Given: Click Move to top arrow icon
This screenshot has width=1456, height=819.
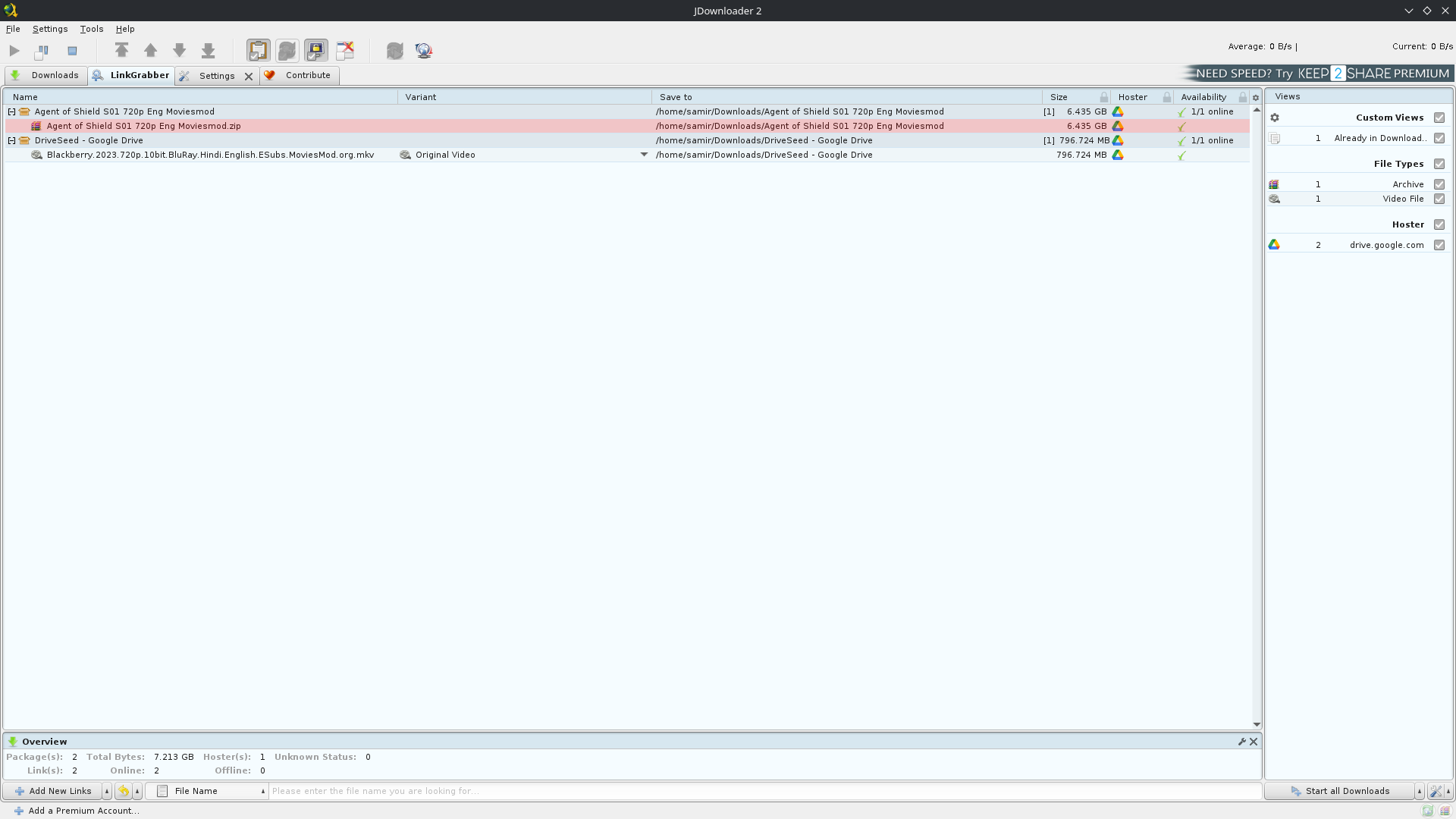Looking at the screenshot, I should coord(121,51).
